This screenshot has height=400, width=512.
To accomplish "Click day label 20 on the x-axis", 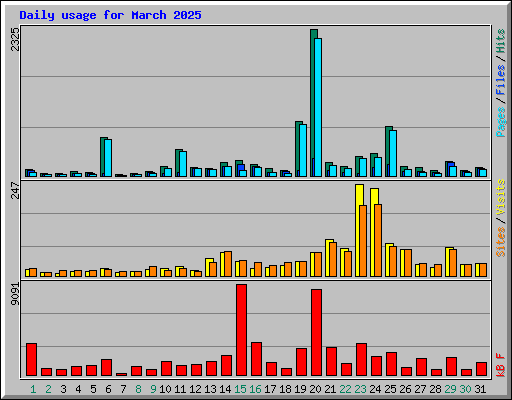I will tap(315, 389).
